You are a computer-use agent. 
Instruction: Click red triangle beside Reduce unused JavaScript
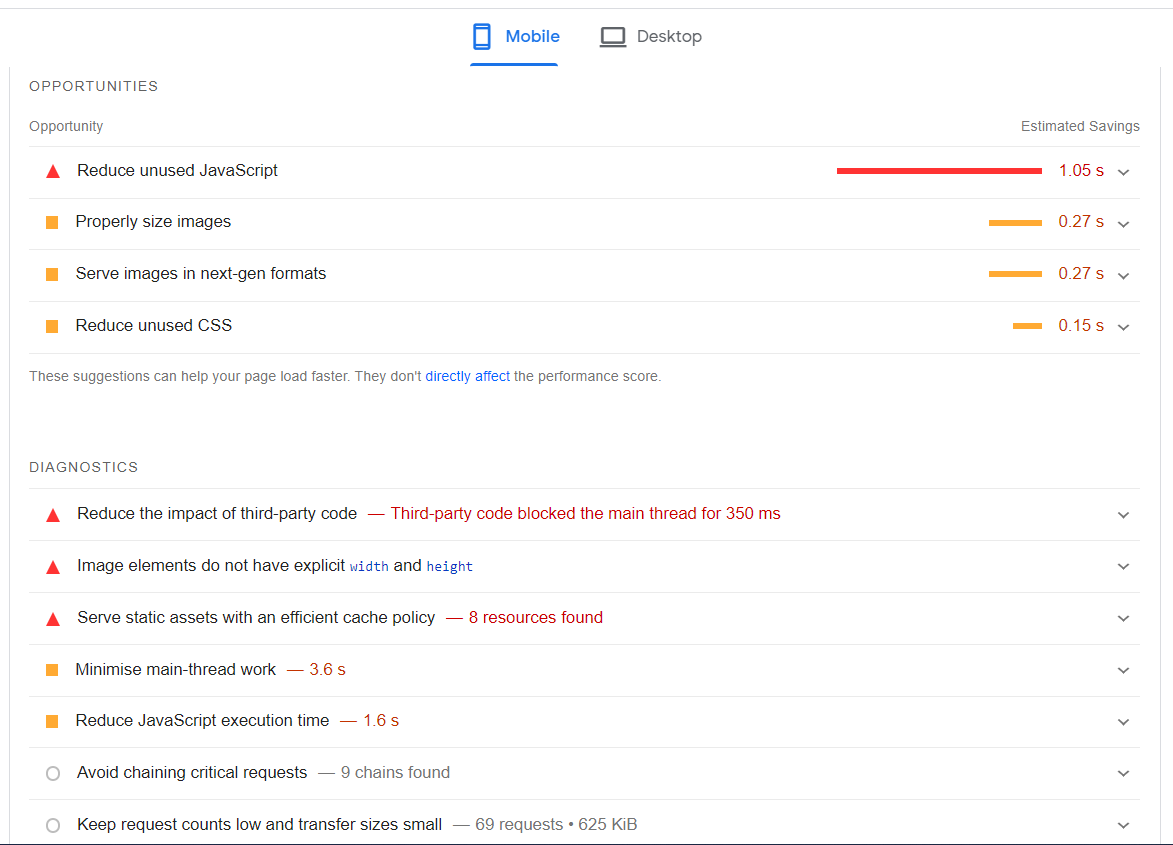tap(53, 171)
